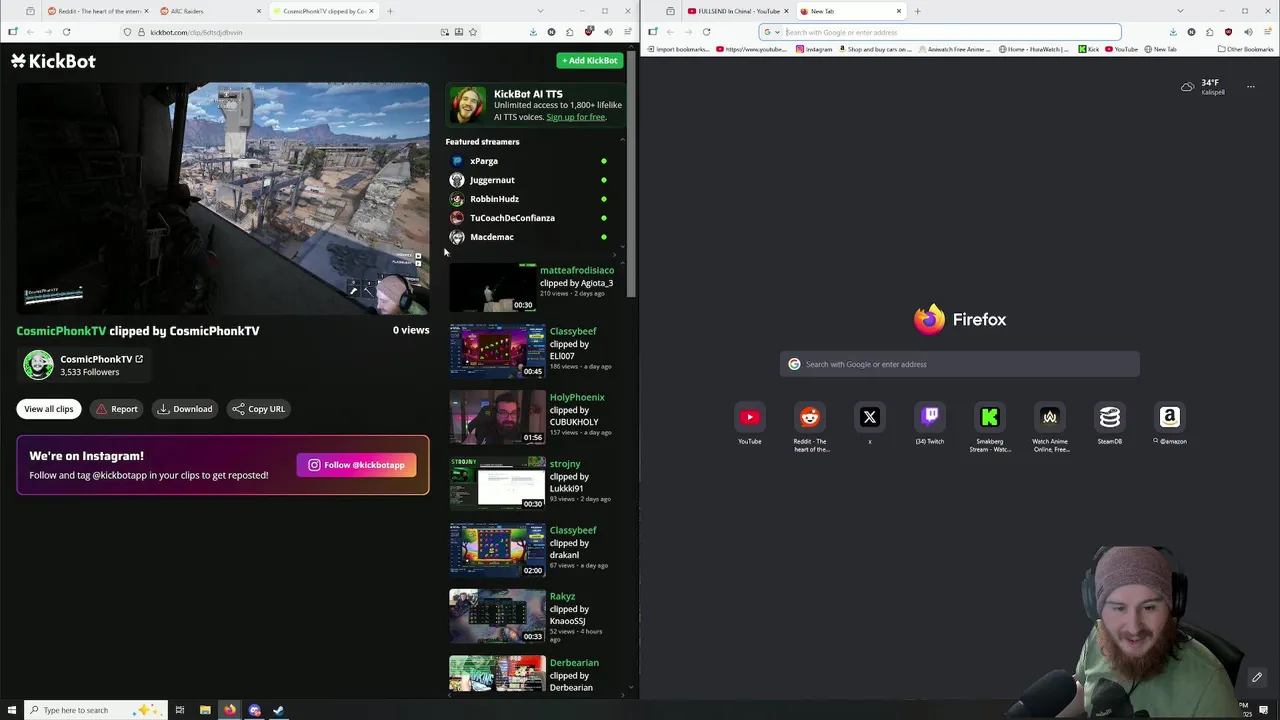
Task: Launch Steam from the taskbar
Action: click(279, 710)
